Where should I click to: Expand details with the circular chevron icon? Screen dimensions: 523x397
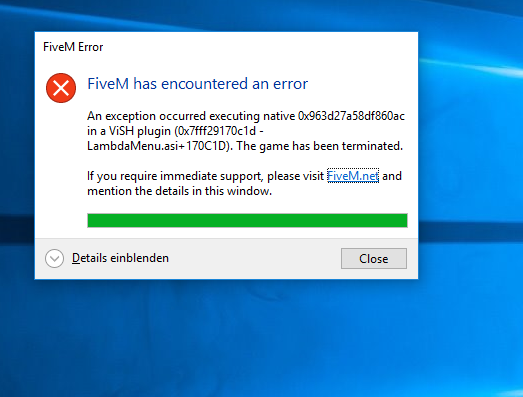(54, 259)
